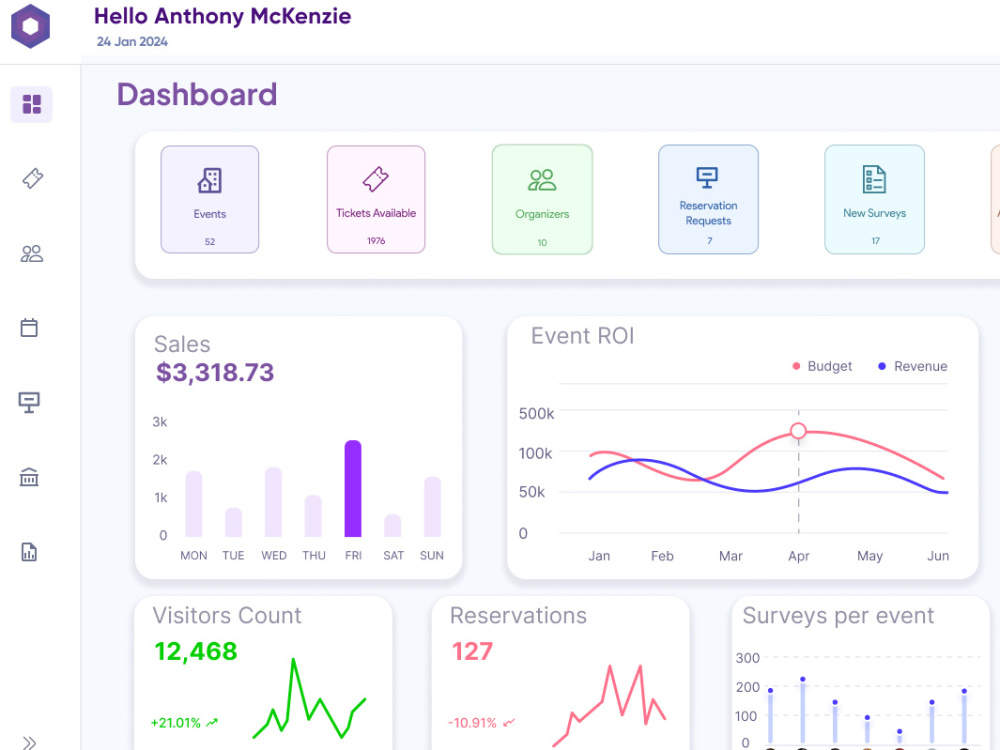Screen dimensions: 1000x750
Task: Click the Hello Anthony McKenzie greeting
Action: coord(223,16)
